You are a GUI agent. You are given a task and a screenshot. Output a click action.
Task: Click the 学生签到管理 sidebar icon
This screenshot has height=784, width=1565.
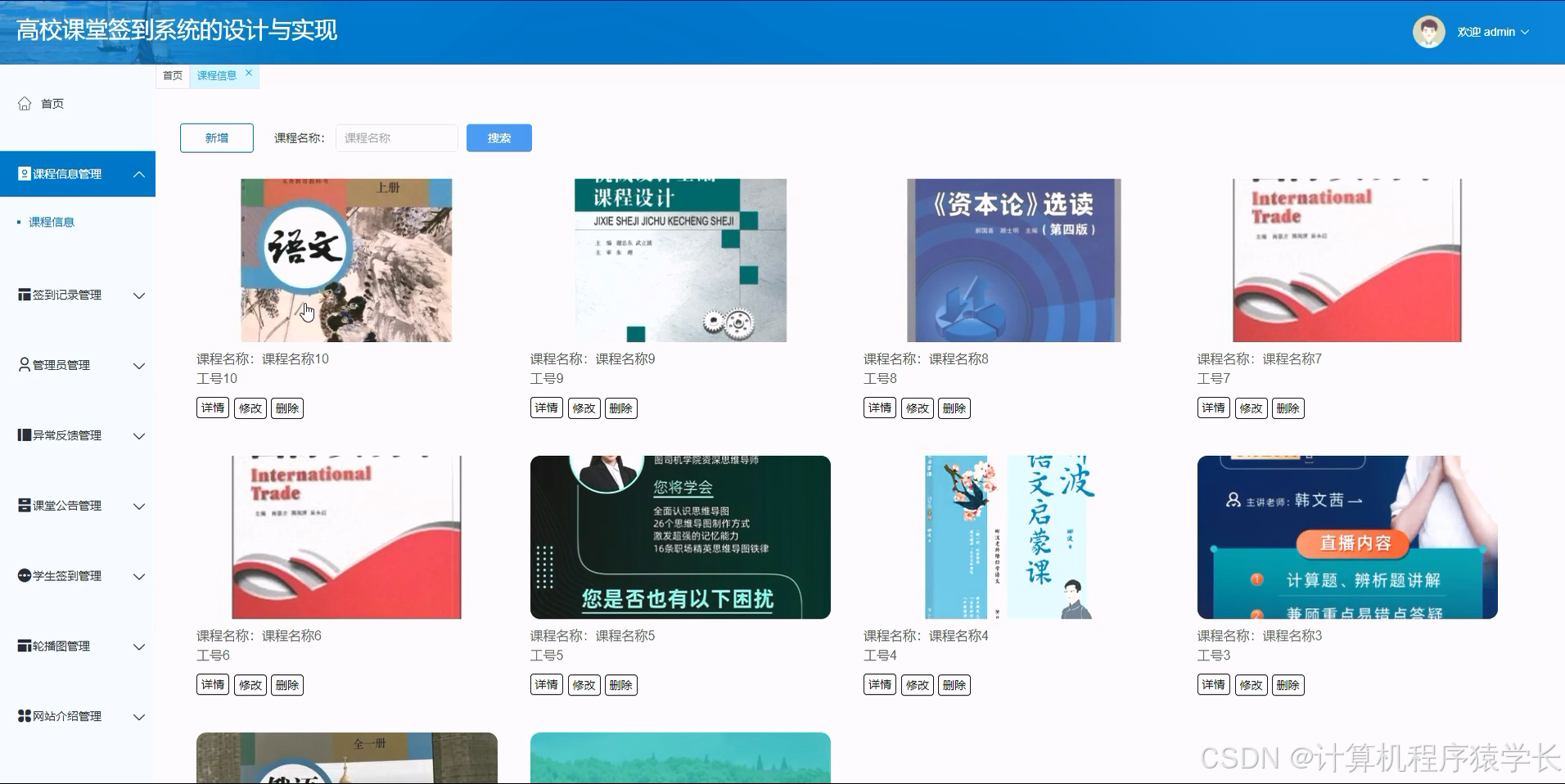tap(25, 576)
